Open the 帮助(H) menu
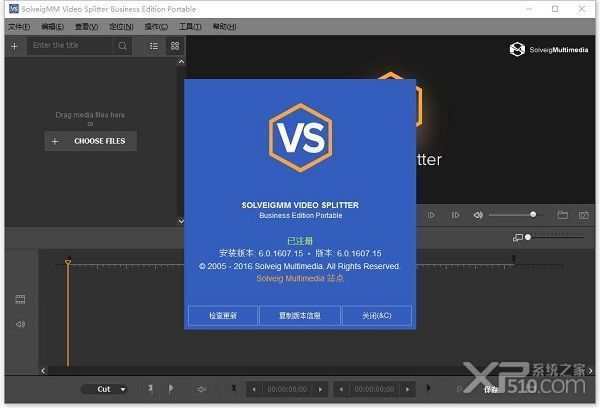The image size is (600, 408). [x=224, y=27]
